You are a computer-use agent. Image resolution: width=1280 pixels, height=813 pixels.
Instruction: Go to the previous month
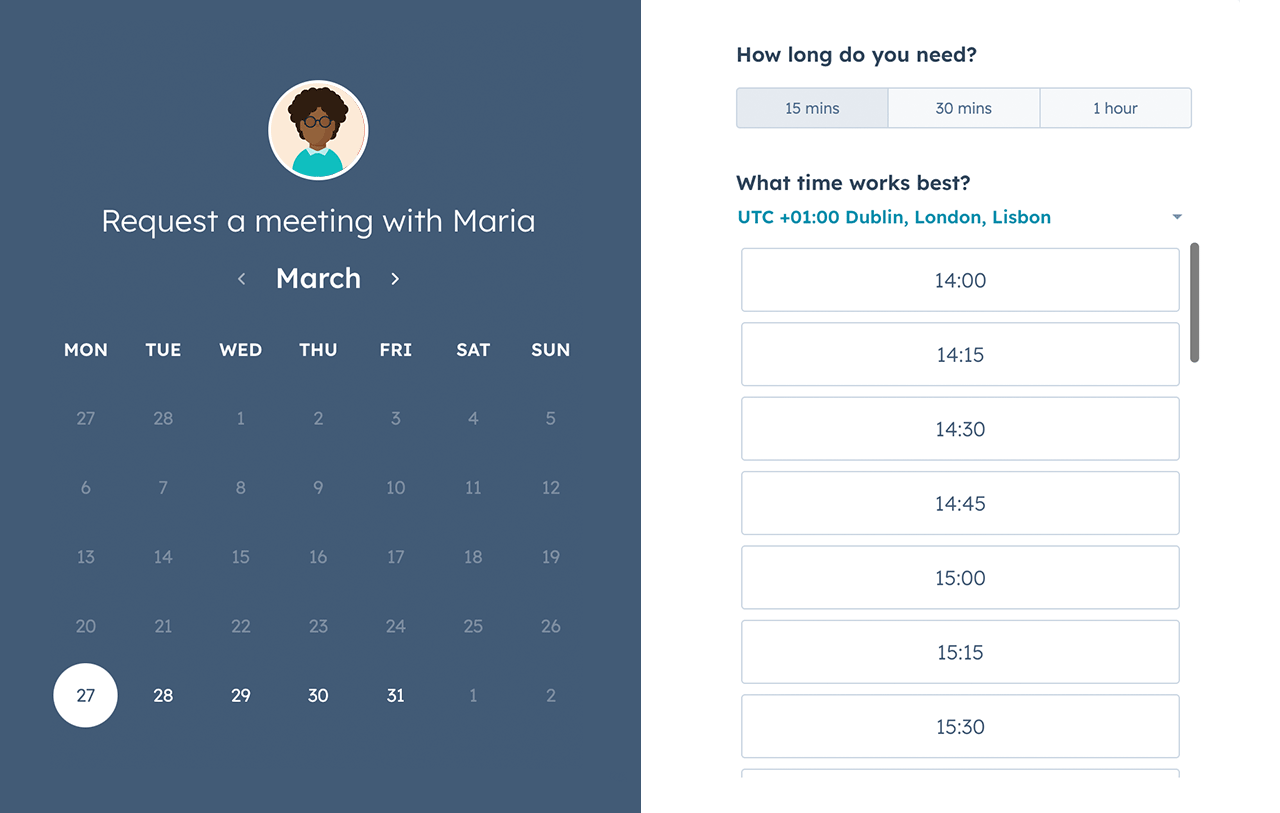[x=241, y=279]
